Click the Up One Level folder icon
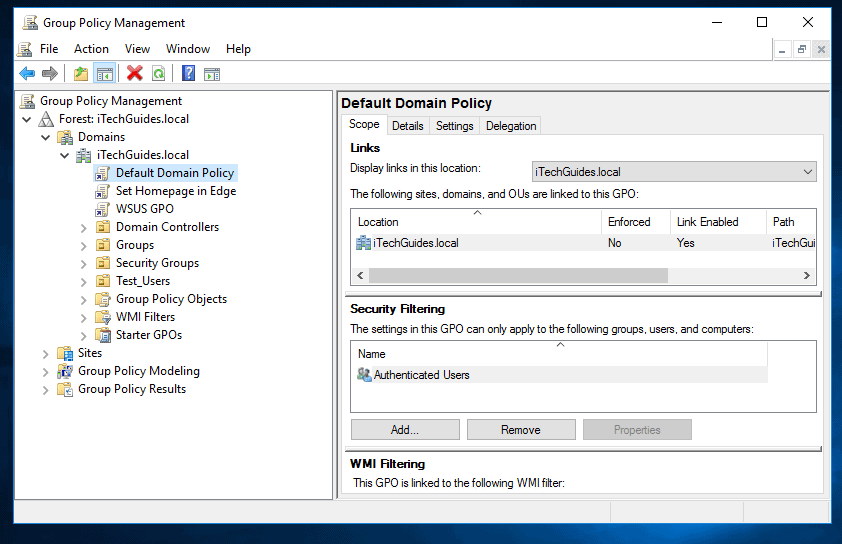Image resolution: width=842 pixels, height=544 pixels. pyautogui.click(x=81, y=73)
